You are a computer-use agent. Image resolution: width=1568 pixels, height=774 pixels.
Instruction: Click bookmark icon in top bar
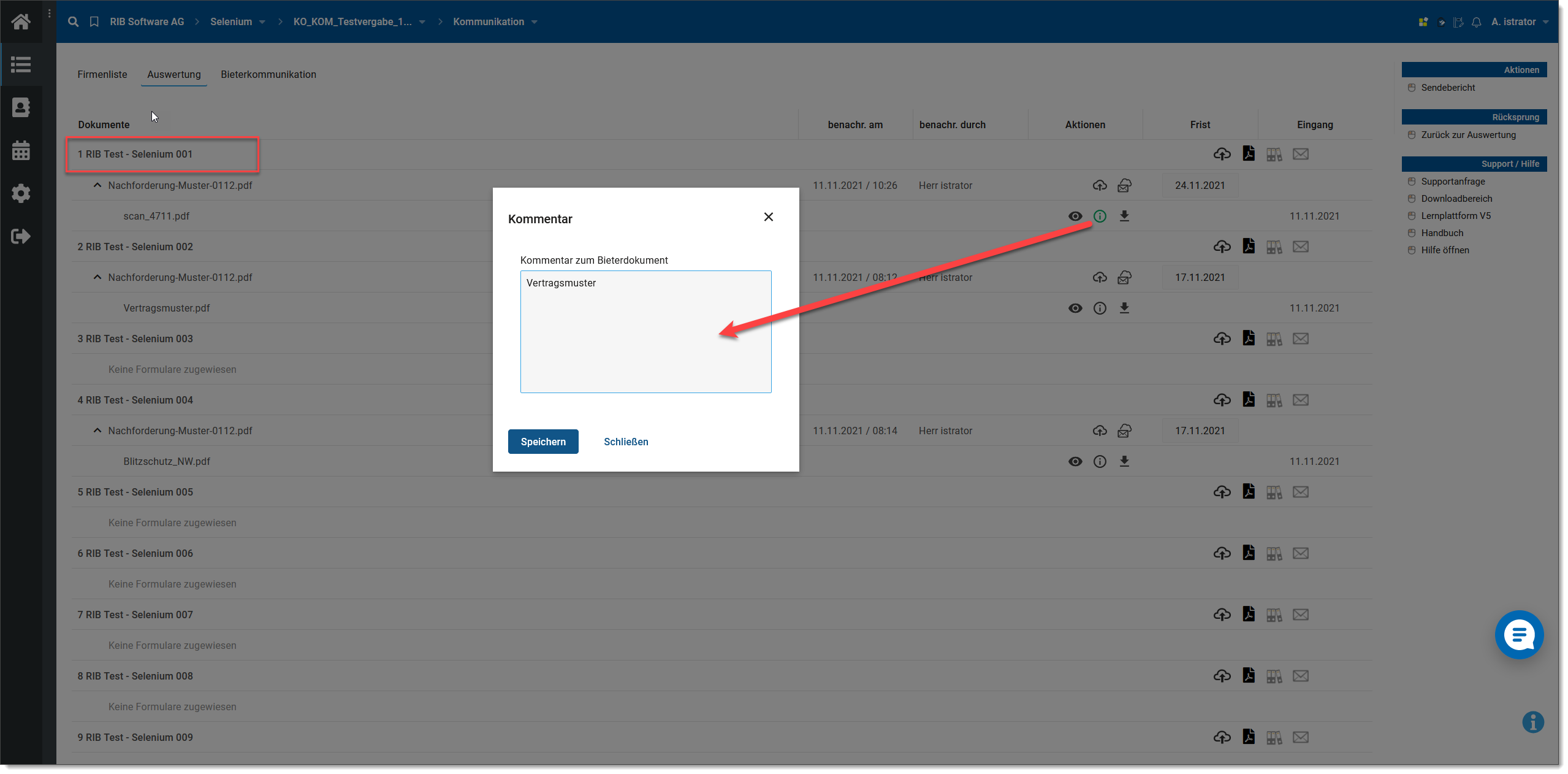pos(94,21)
